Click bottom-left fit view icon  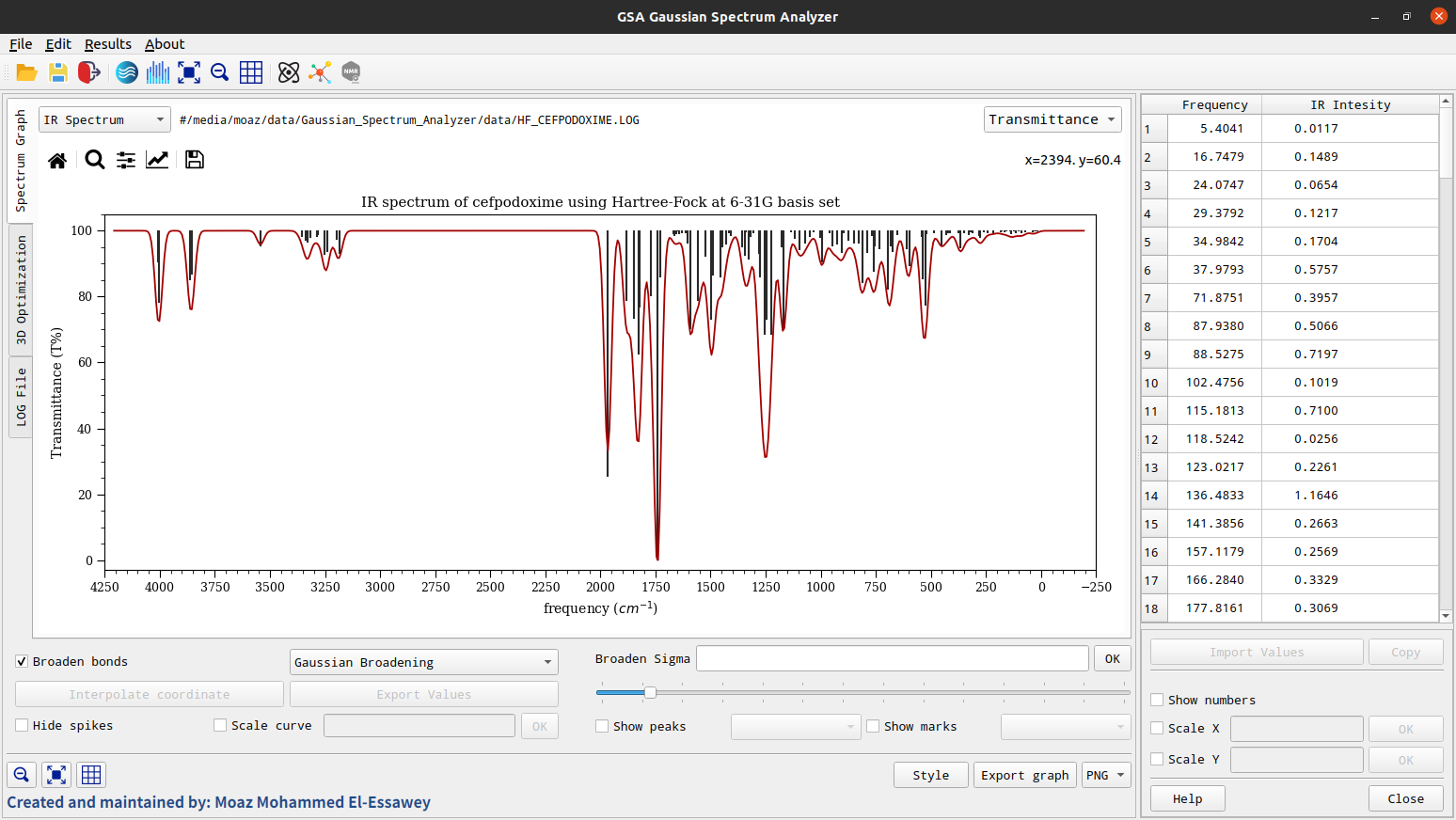click(x=56, y=775)
